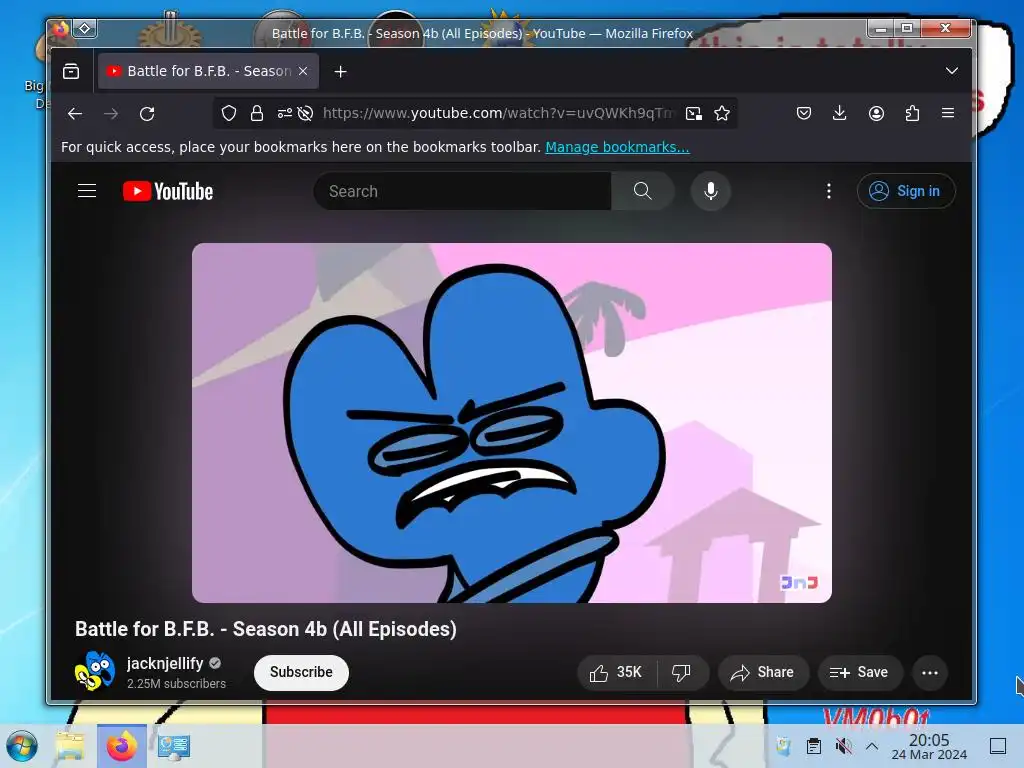Open the taskbar system settings app icon
The height and width of the screenshot is (768, 1024).
[174, 746]
